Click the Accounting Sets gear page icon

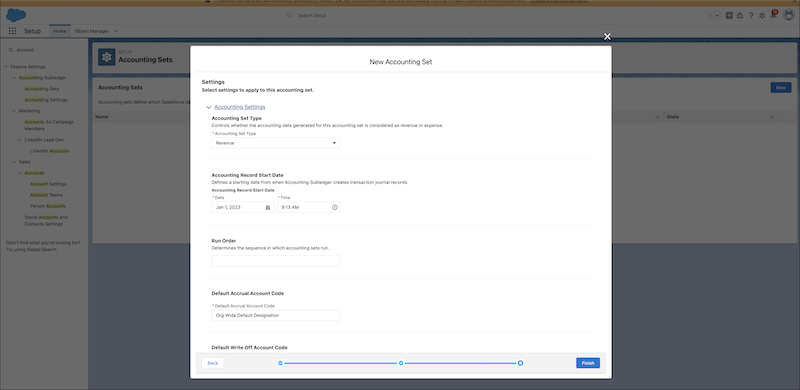click(x=107, y=57)
